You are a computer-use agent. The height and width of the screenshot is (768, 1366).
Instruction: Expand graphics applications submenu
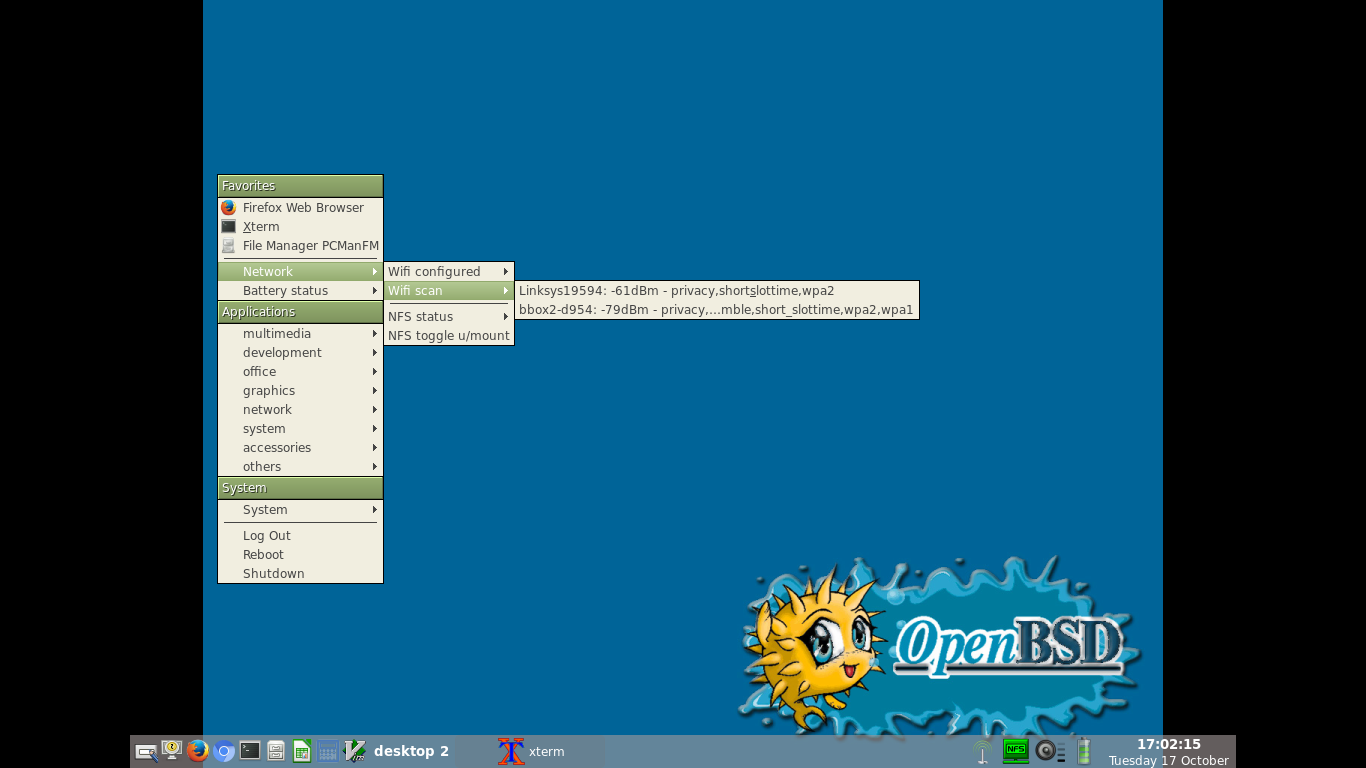[300, 391]
